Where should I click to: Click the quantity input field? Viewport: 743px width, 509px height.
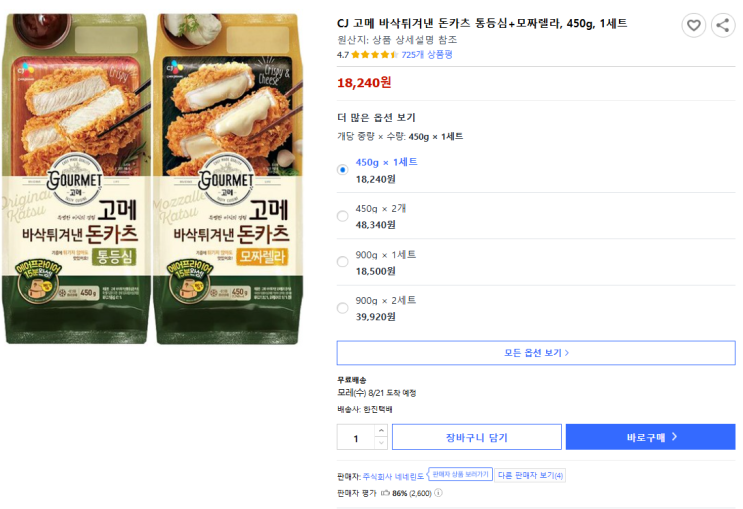click(355, 437)
